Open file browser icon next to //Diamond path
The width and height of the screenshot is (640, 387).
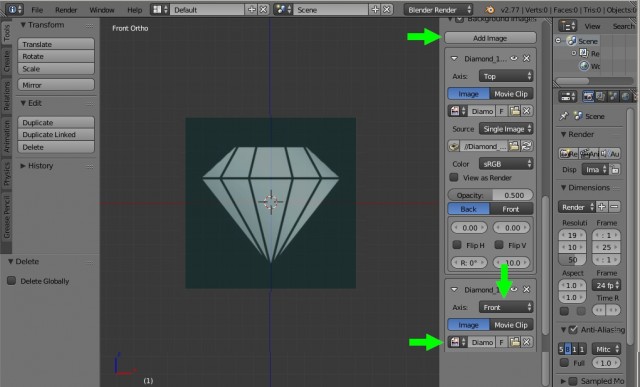tap(514, 146)
